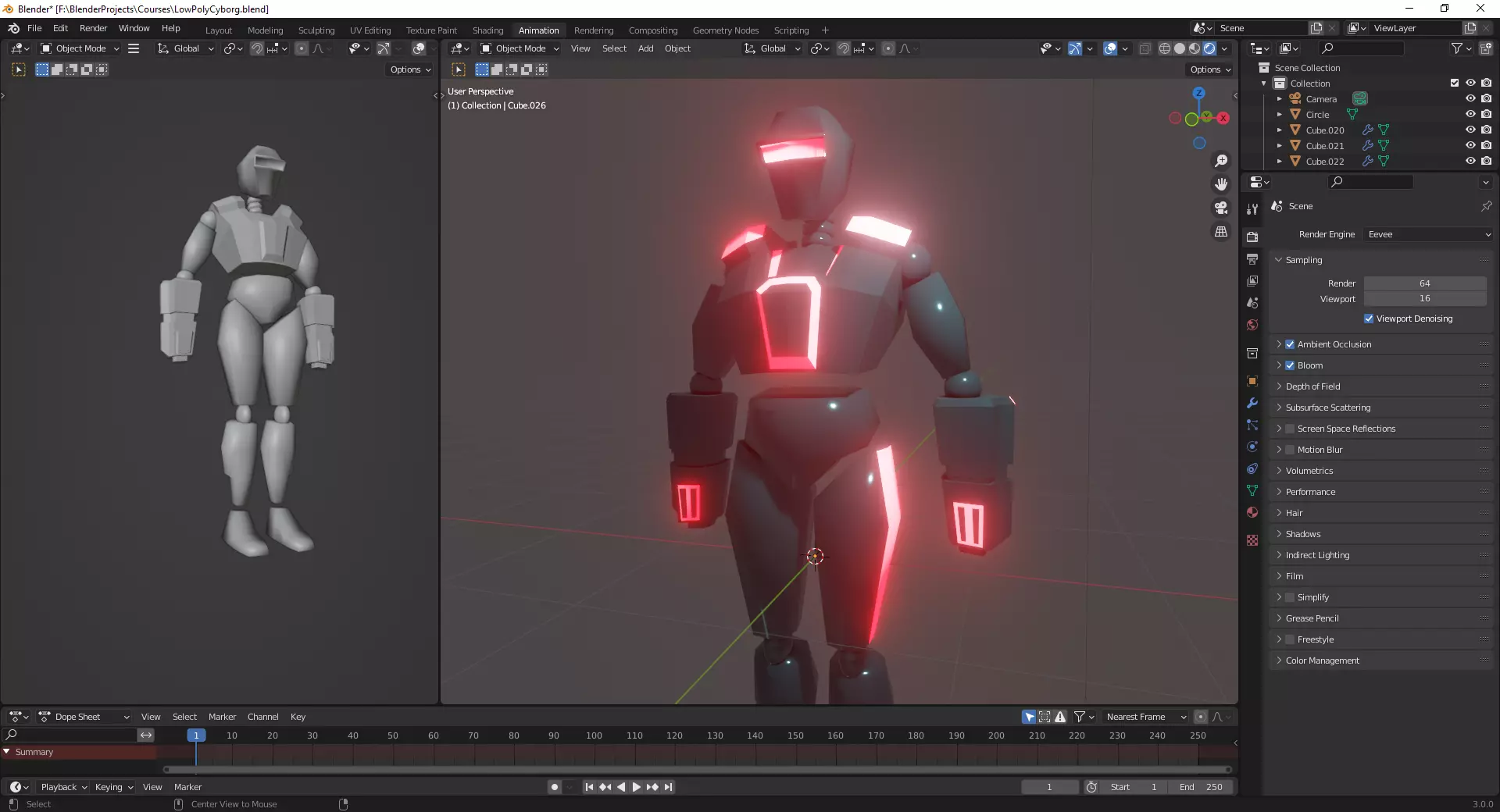Click the Viewport samples field showing 16
1500x812 pixels.
(1425, 299)
